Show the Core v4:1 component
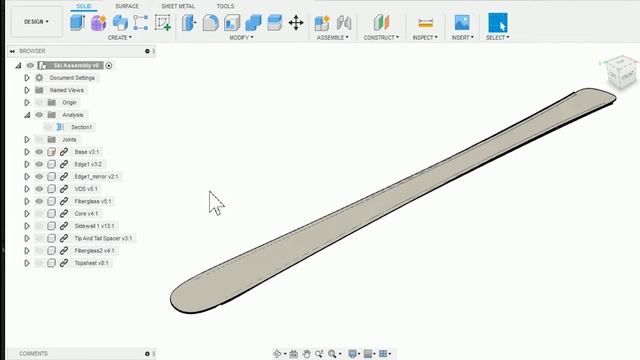The height and width of the screenshot is (360, 640). [39, 213]
